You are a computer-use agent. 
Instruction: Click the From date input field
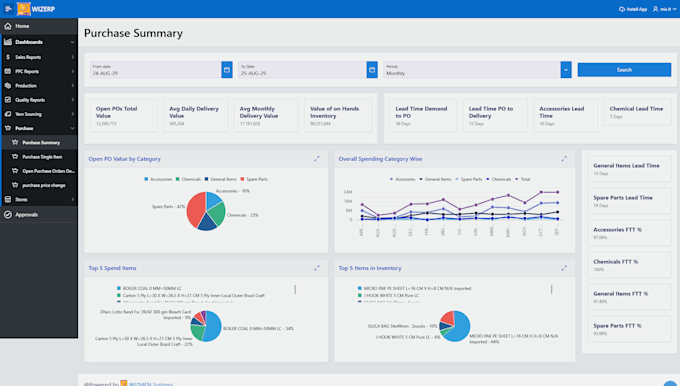coord(156,70)
